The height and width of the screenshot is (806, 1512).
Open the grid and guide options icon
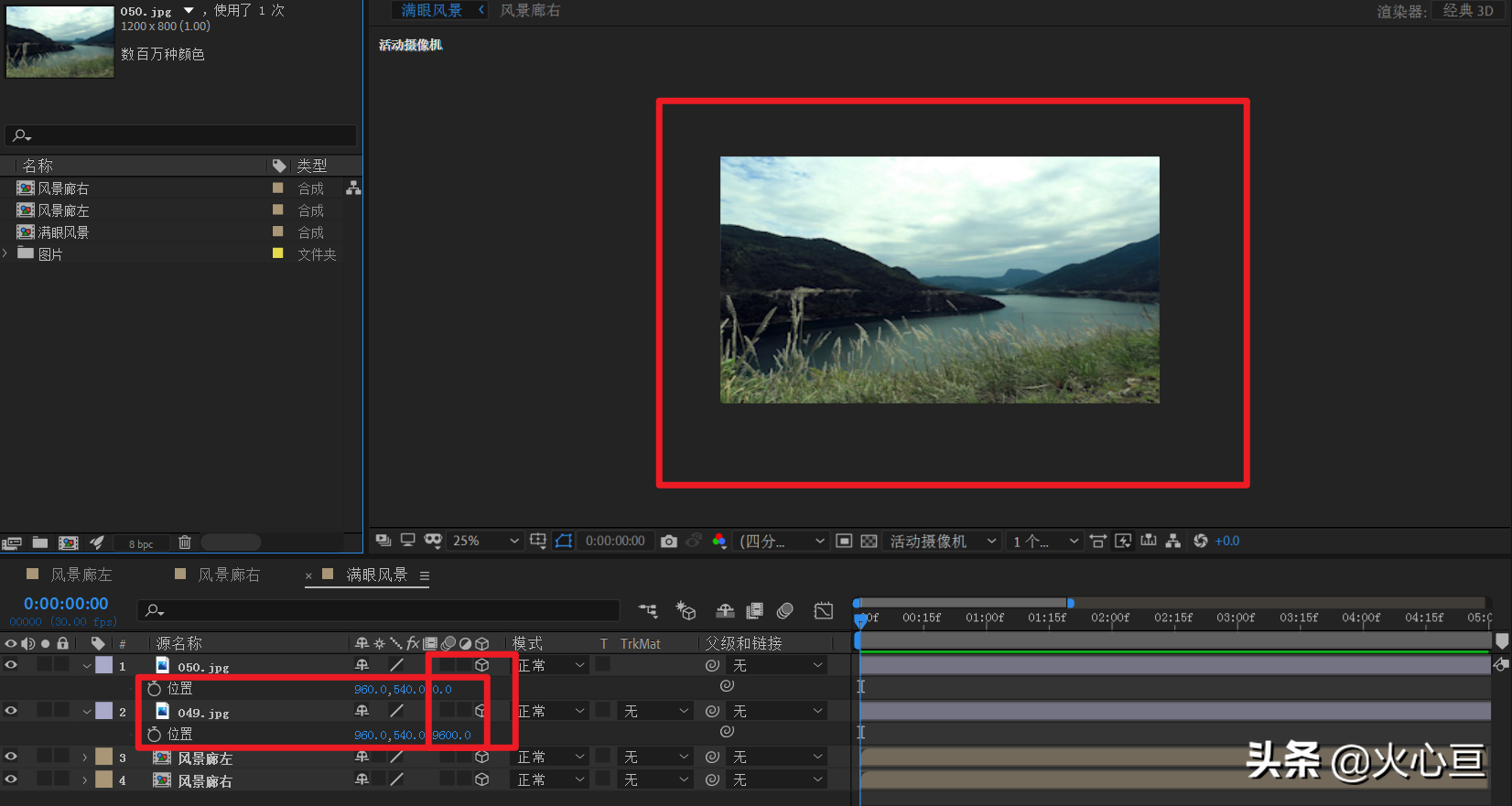[x=538, y=541]
